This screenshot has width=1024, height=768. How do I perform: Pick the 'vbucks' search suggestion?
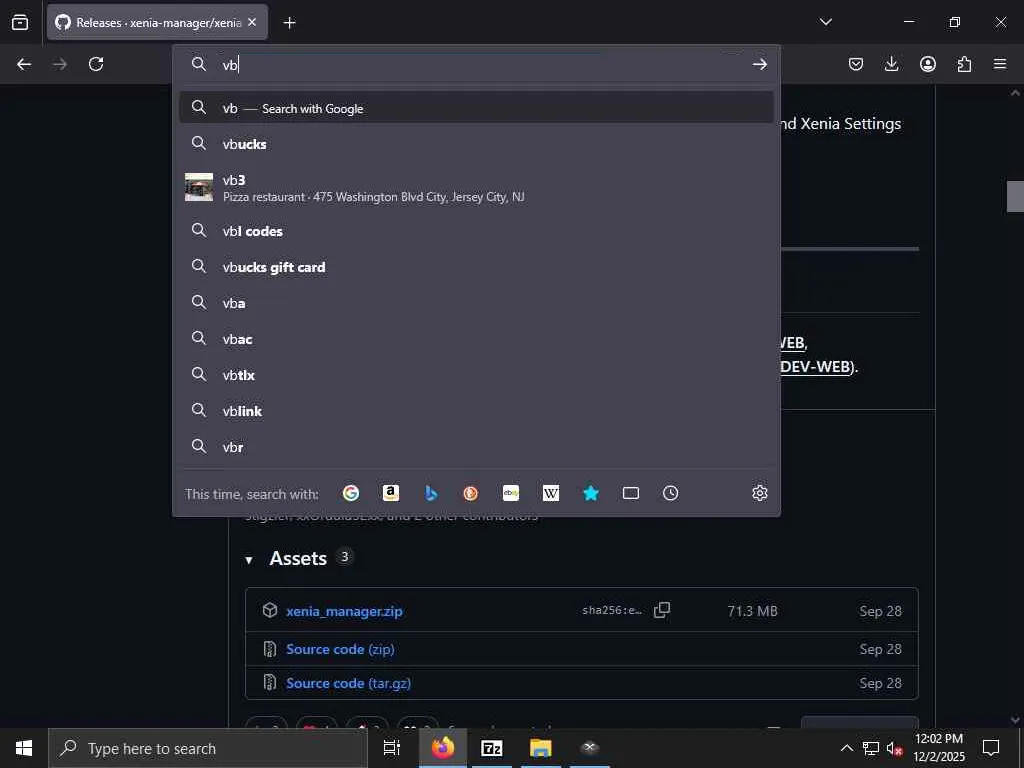[x=477, y=144]
